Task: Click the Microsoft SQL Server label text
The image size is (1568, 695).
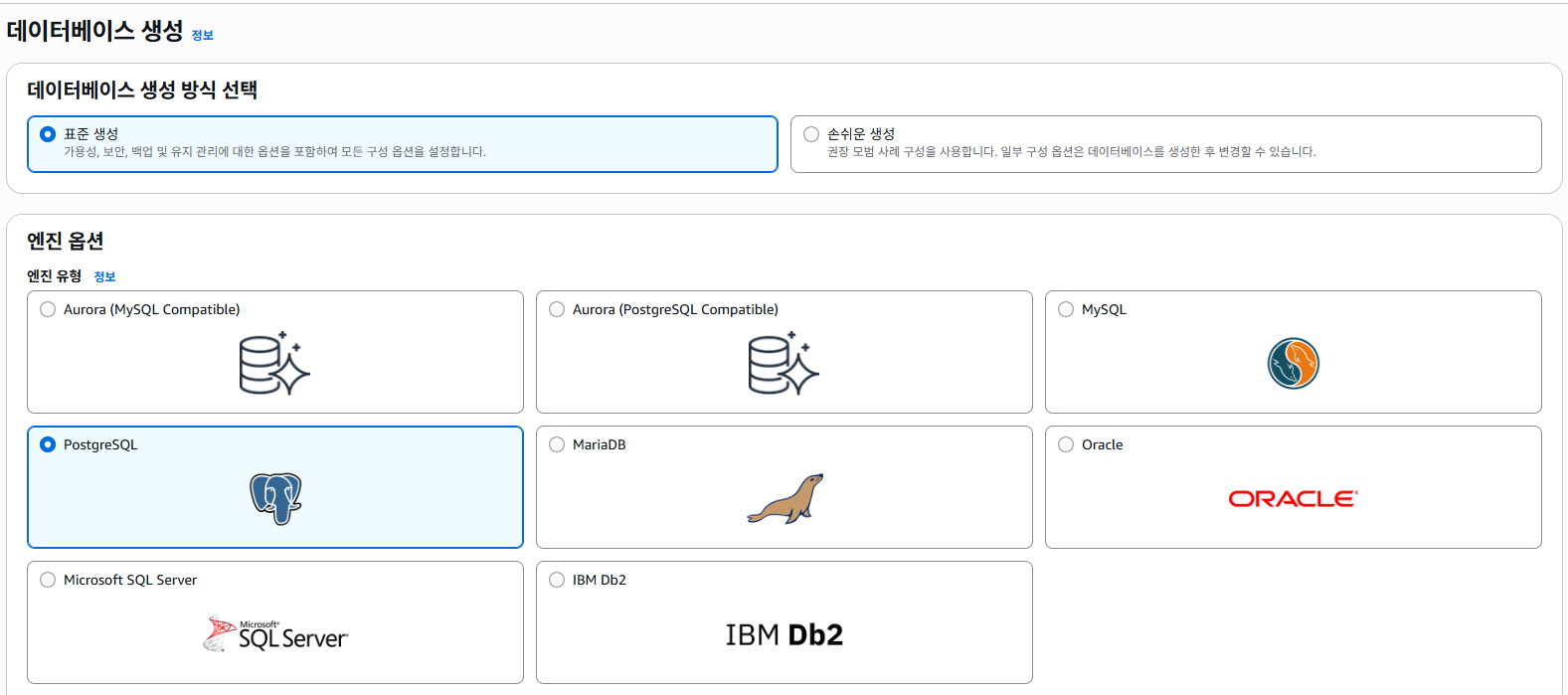Action: [130, 580]
